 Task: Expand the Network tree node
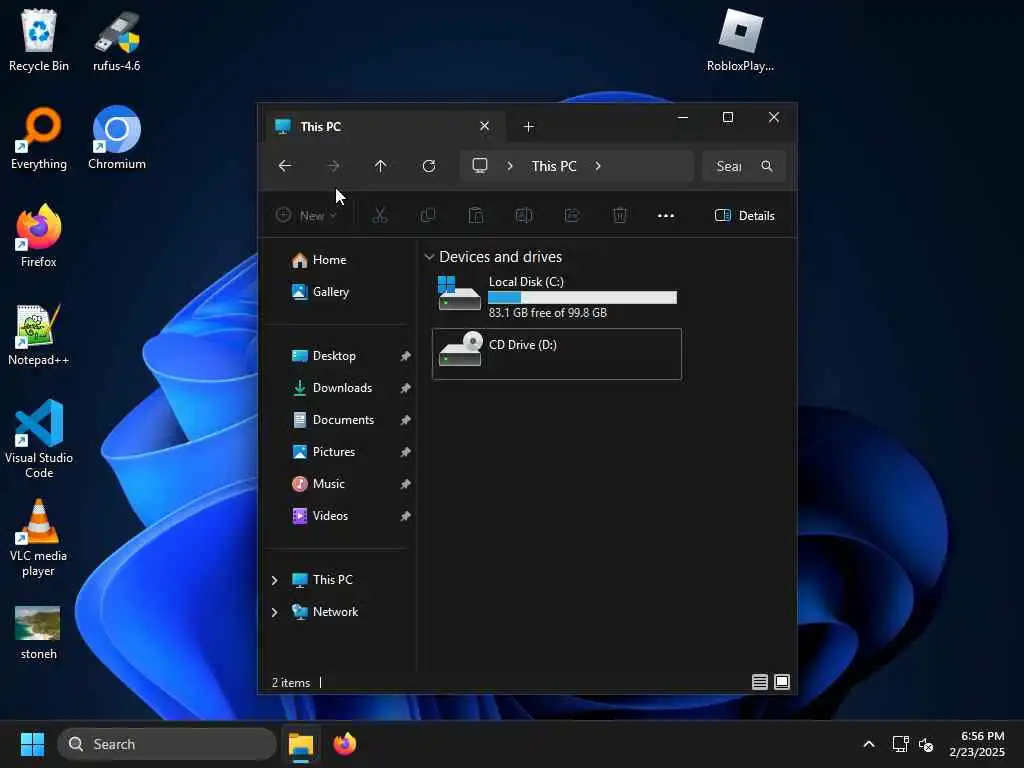pos(274,612)
